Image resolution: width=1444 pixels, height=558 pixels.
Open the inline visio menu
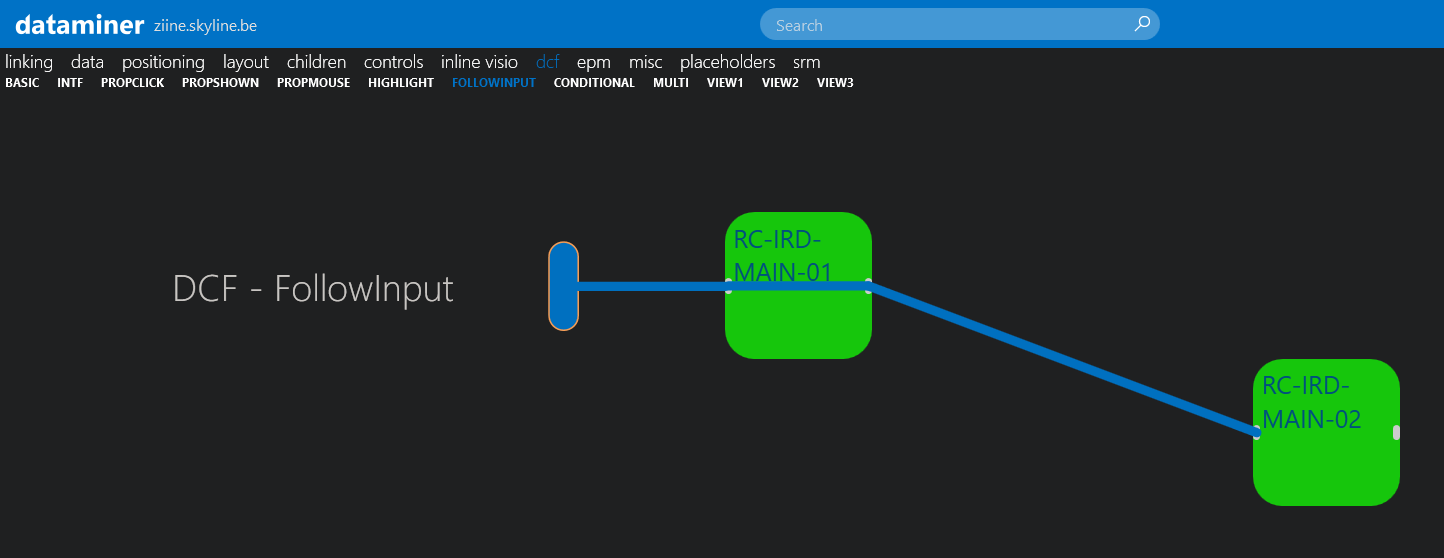[479, 62]
